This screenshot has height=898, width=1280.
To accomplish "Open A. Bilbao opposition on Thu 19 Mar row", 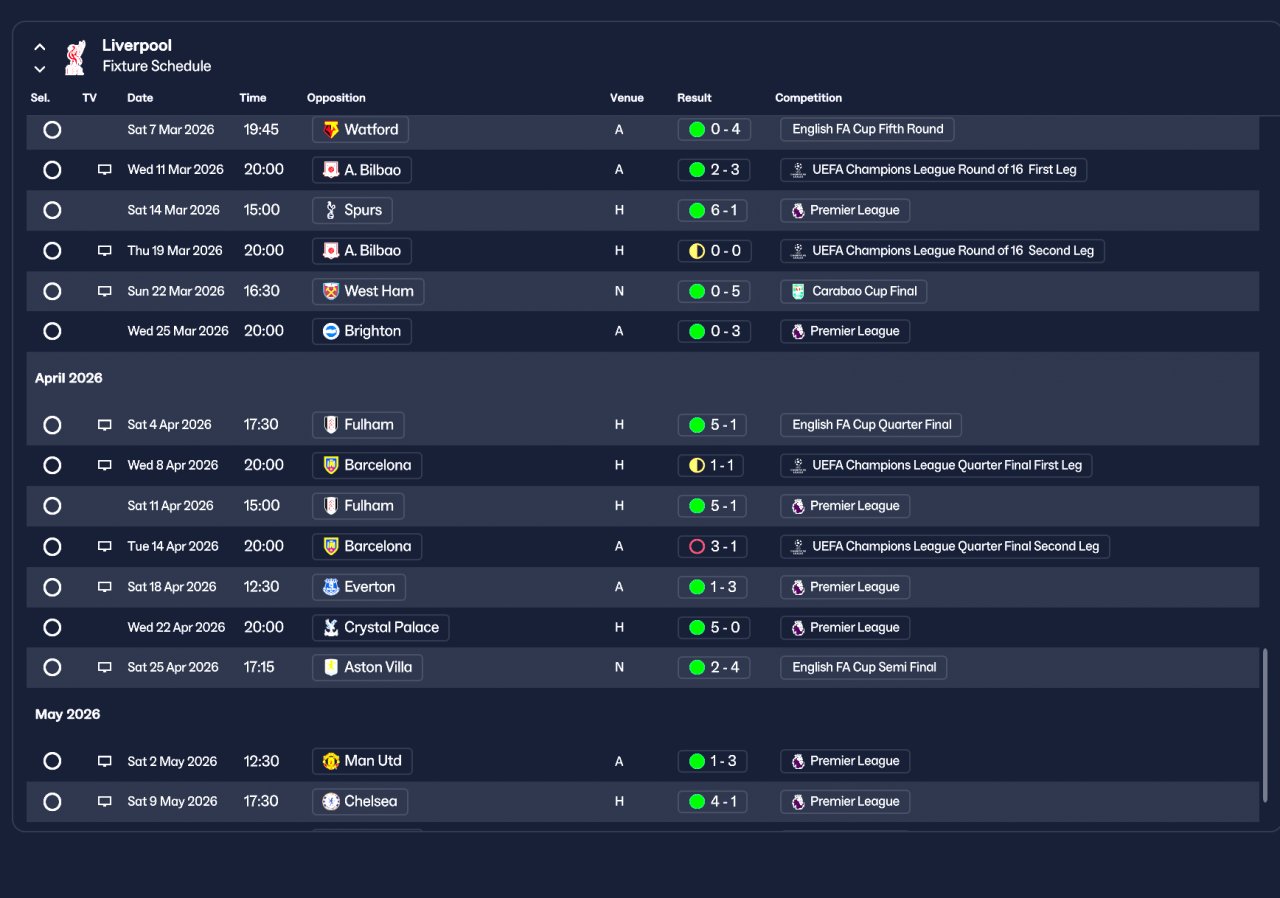I will (362, 251).
